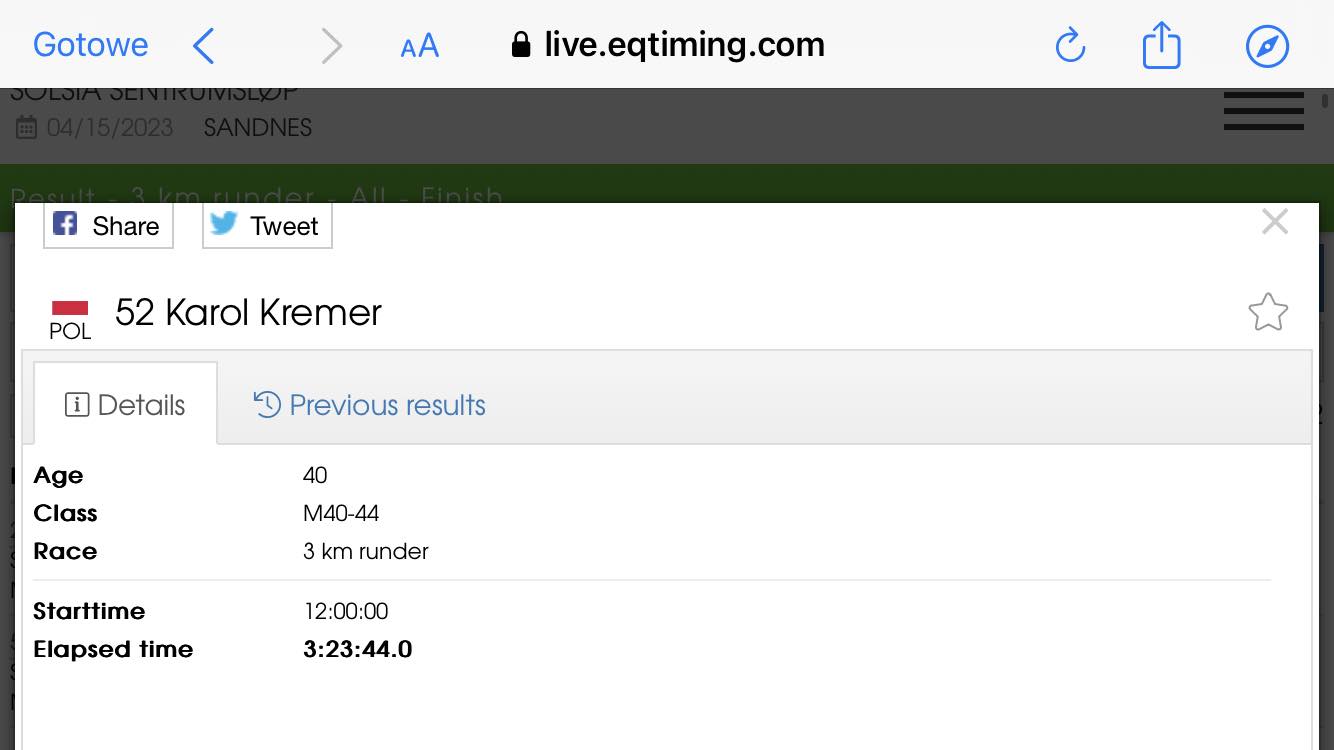This screenshot has height=750, width=1334.
Task: Open text size AA reader options
Action: 419,46
